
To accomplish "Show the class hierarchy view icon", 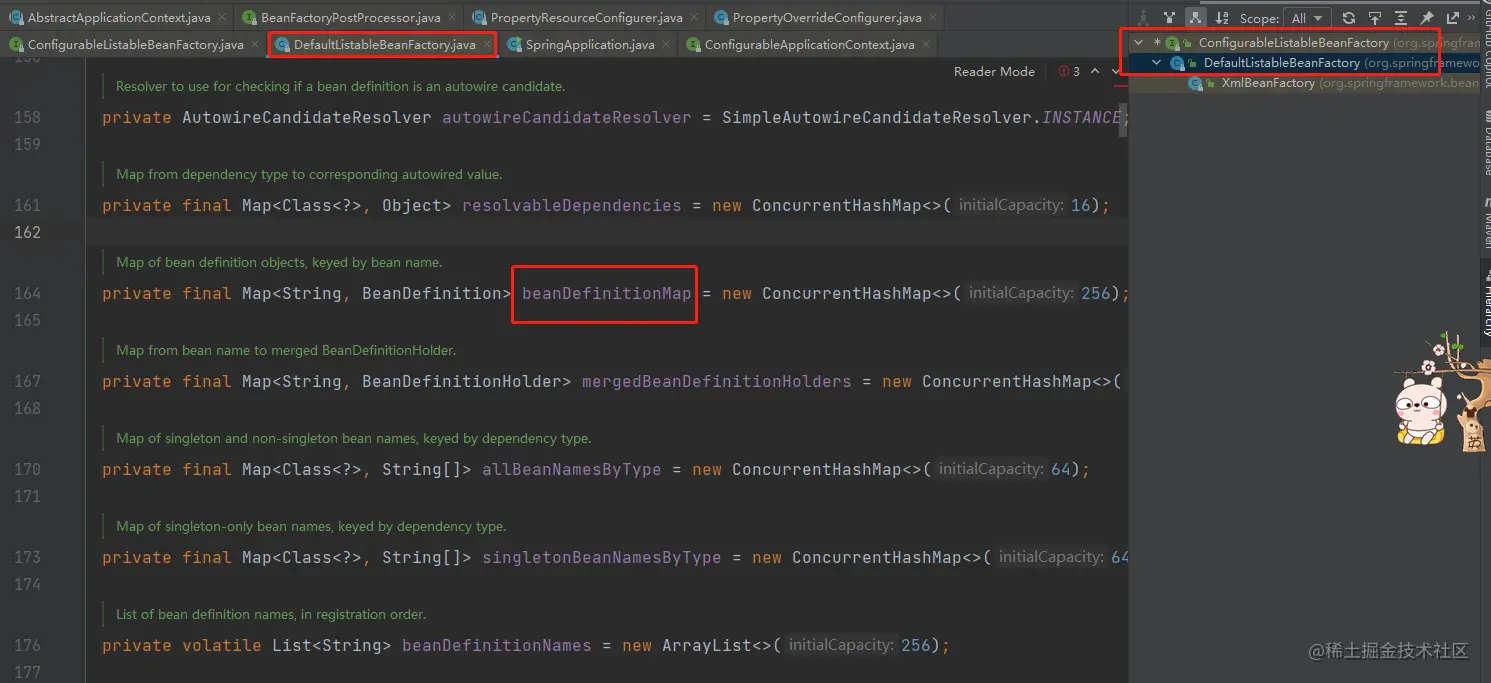I will [x=1143, y=18].
